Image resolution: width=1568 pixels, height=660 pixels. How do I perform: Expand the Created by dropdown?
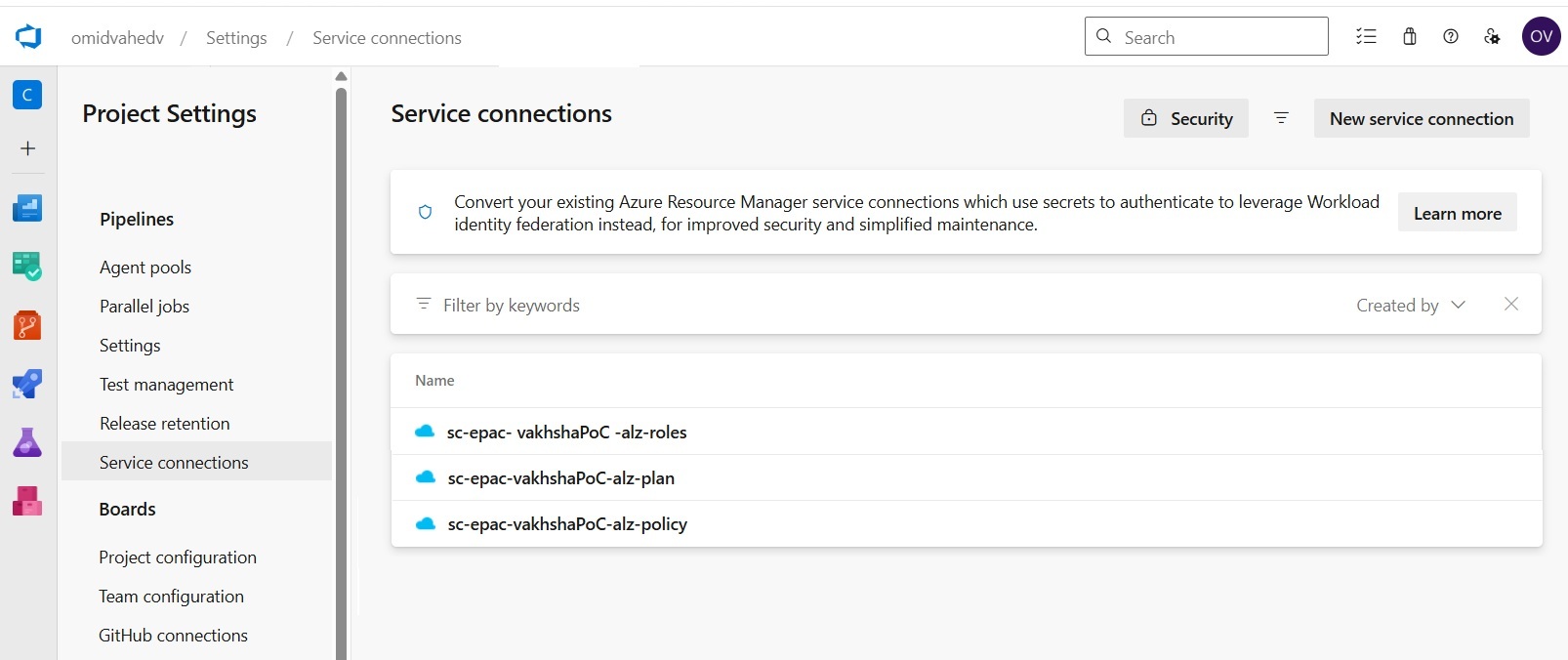tap(1411, 306)
